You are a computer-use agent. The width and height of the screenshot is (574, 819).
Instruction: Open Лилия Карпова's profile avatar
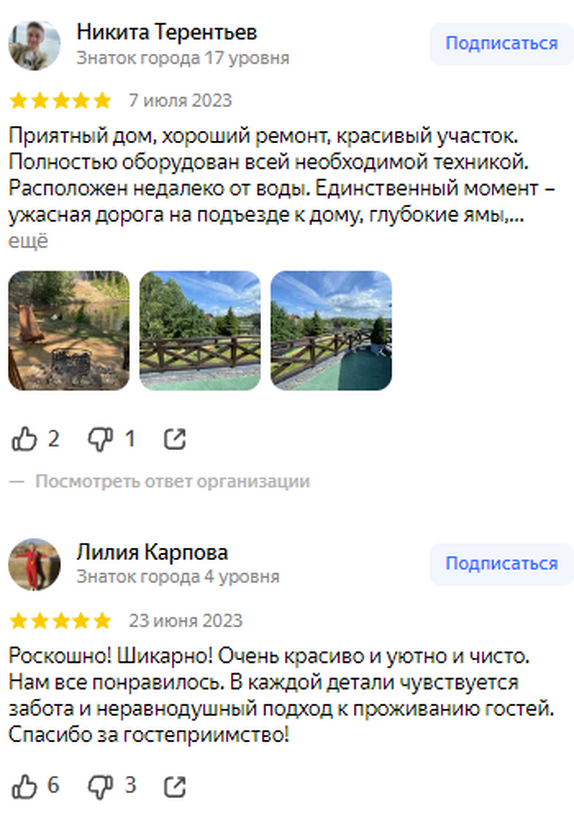click(x=34, y=565)
